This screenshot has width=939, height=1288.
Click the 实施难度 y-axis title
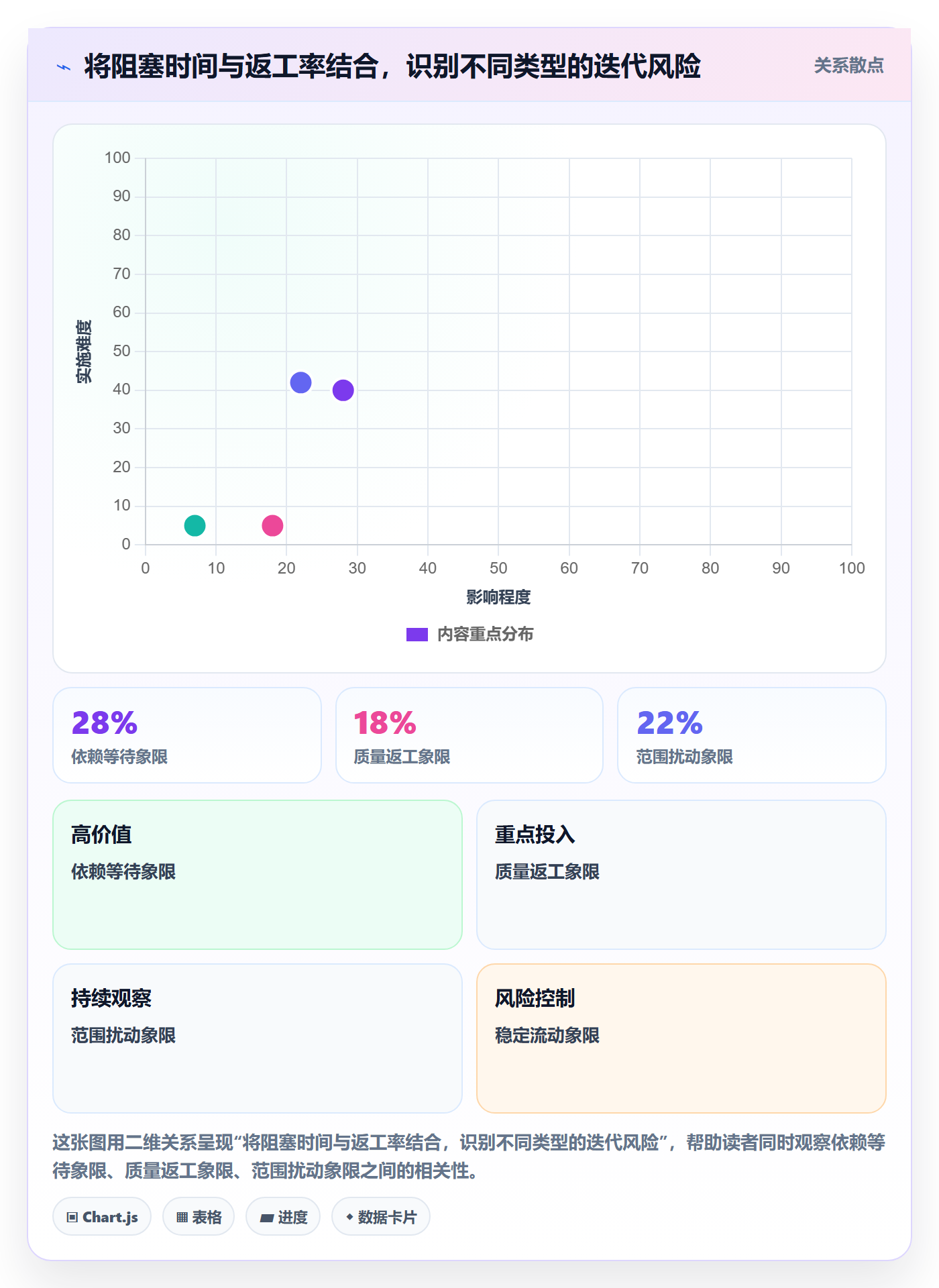point(84,351)
